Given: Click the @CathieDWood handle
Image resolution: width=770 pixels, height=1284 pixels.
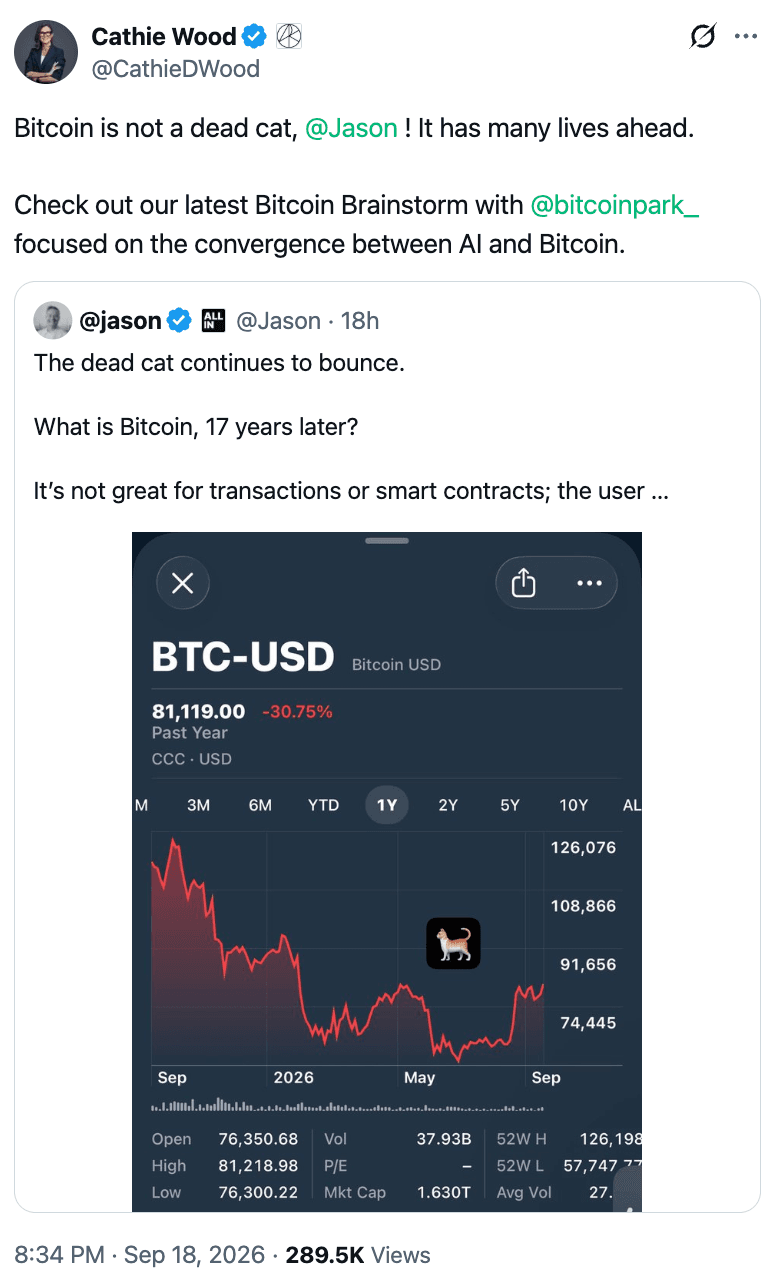Looking at the screenshot, I should click(176, 68).
